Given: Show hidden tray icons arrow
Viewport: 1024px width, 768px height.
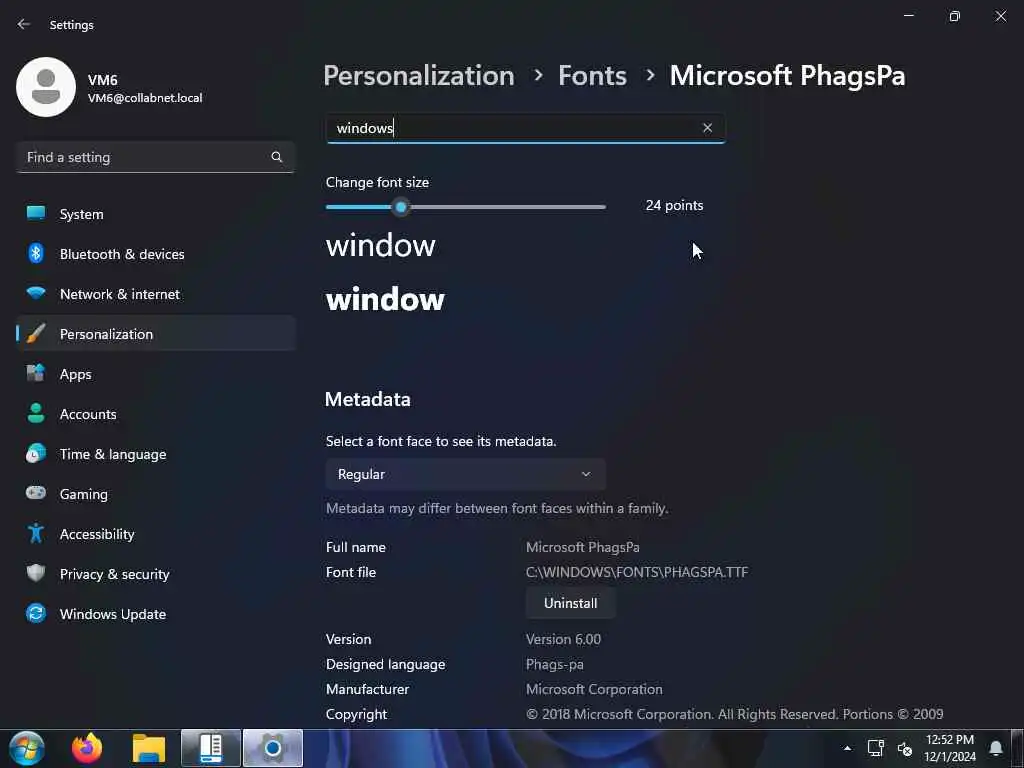Looking at the screenshot, I should [847, 748].
